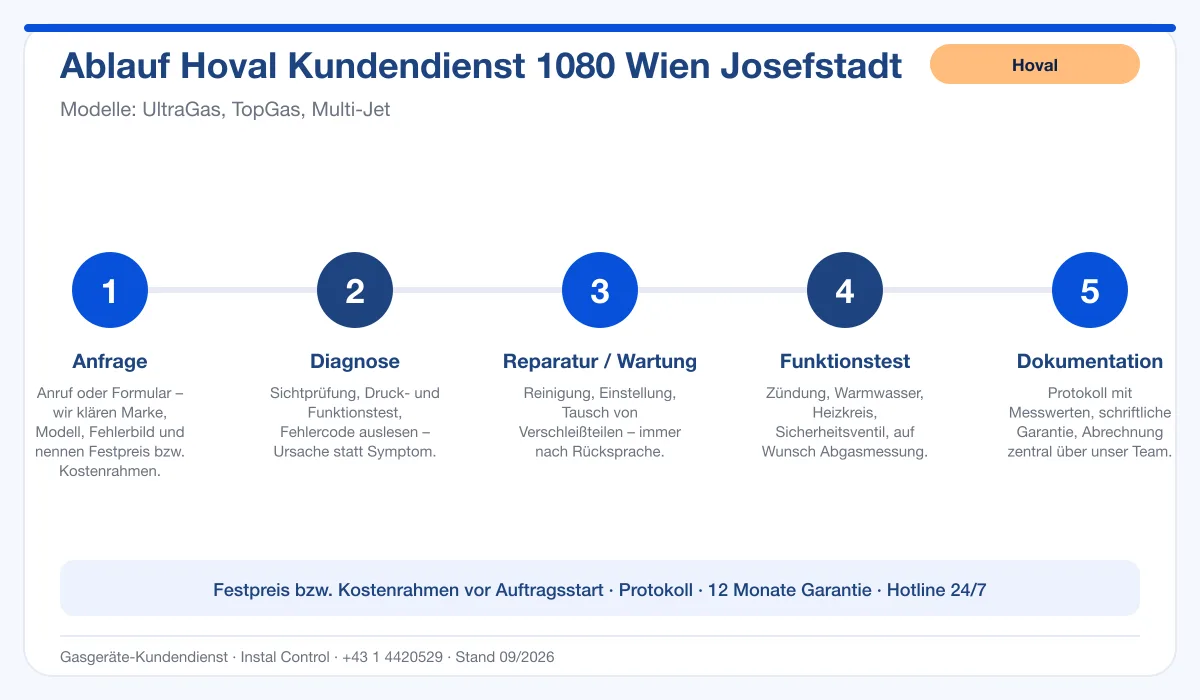The image size is (1200, 700).
Task: Select step 5 circle for Dokumentation
Action: tap(1090, 290)
